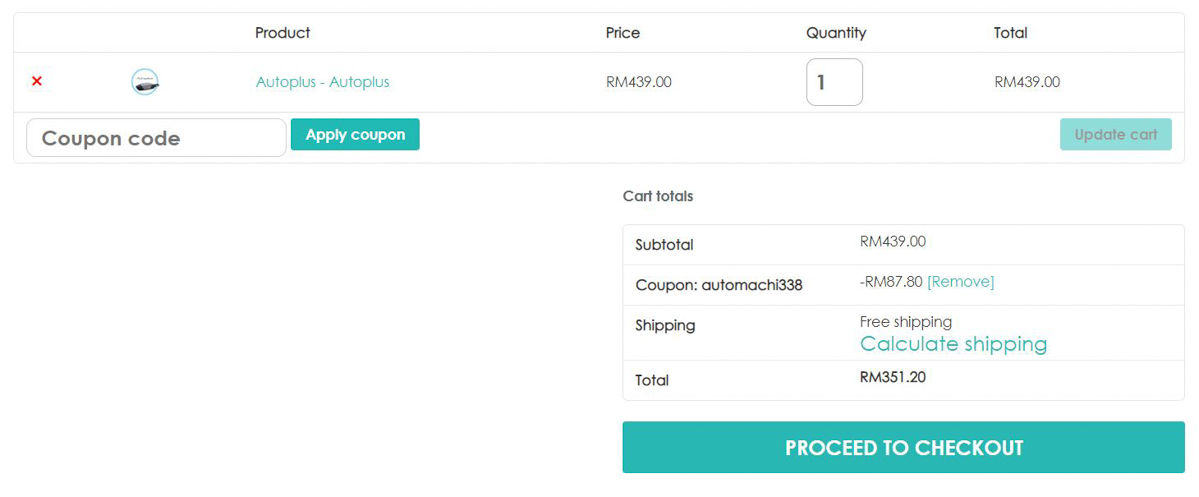Click the -RM87.80 coupon discount amount
This screenshot has width=1199, height=497.
(890, 282)
